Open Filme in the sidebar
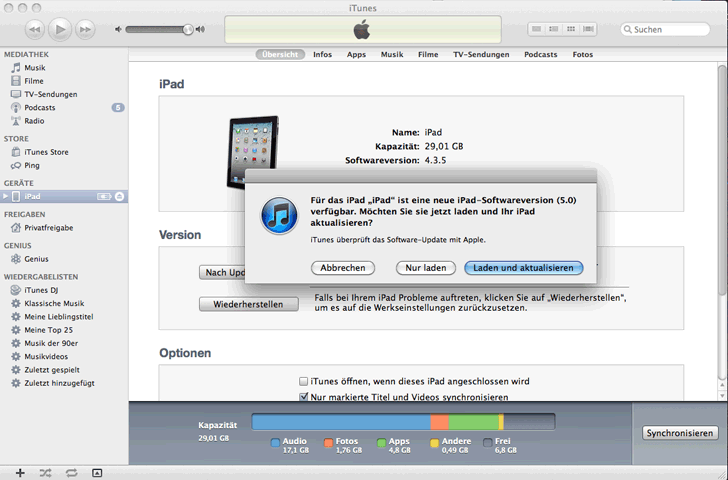 tap(33, 81)
